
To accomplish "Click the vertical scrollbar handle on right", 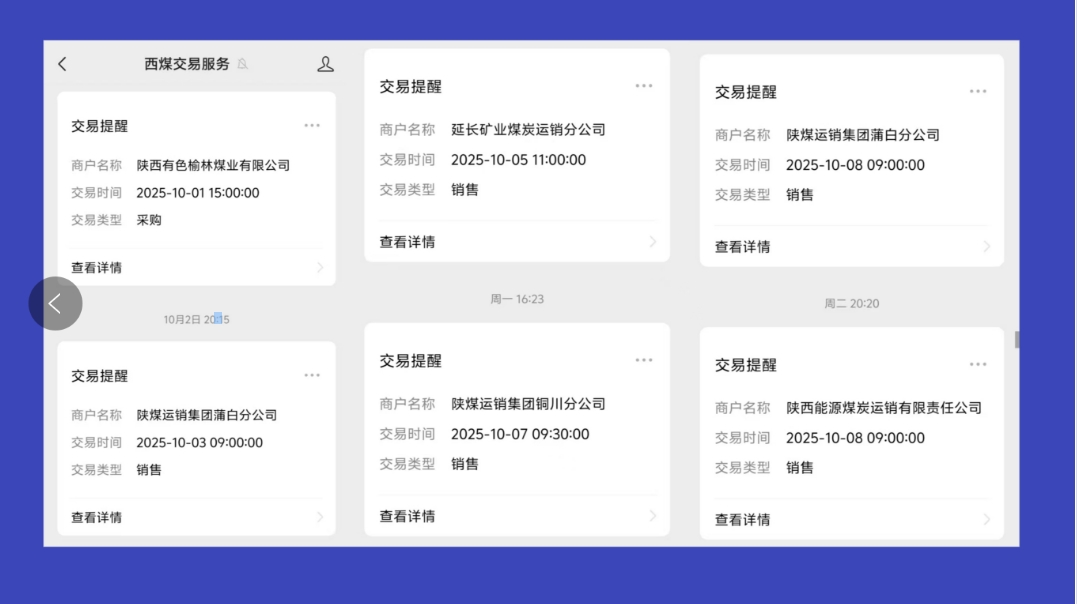I will [x=1017, y=340].
